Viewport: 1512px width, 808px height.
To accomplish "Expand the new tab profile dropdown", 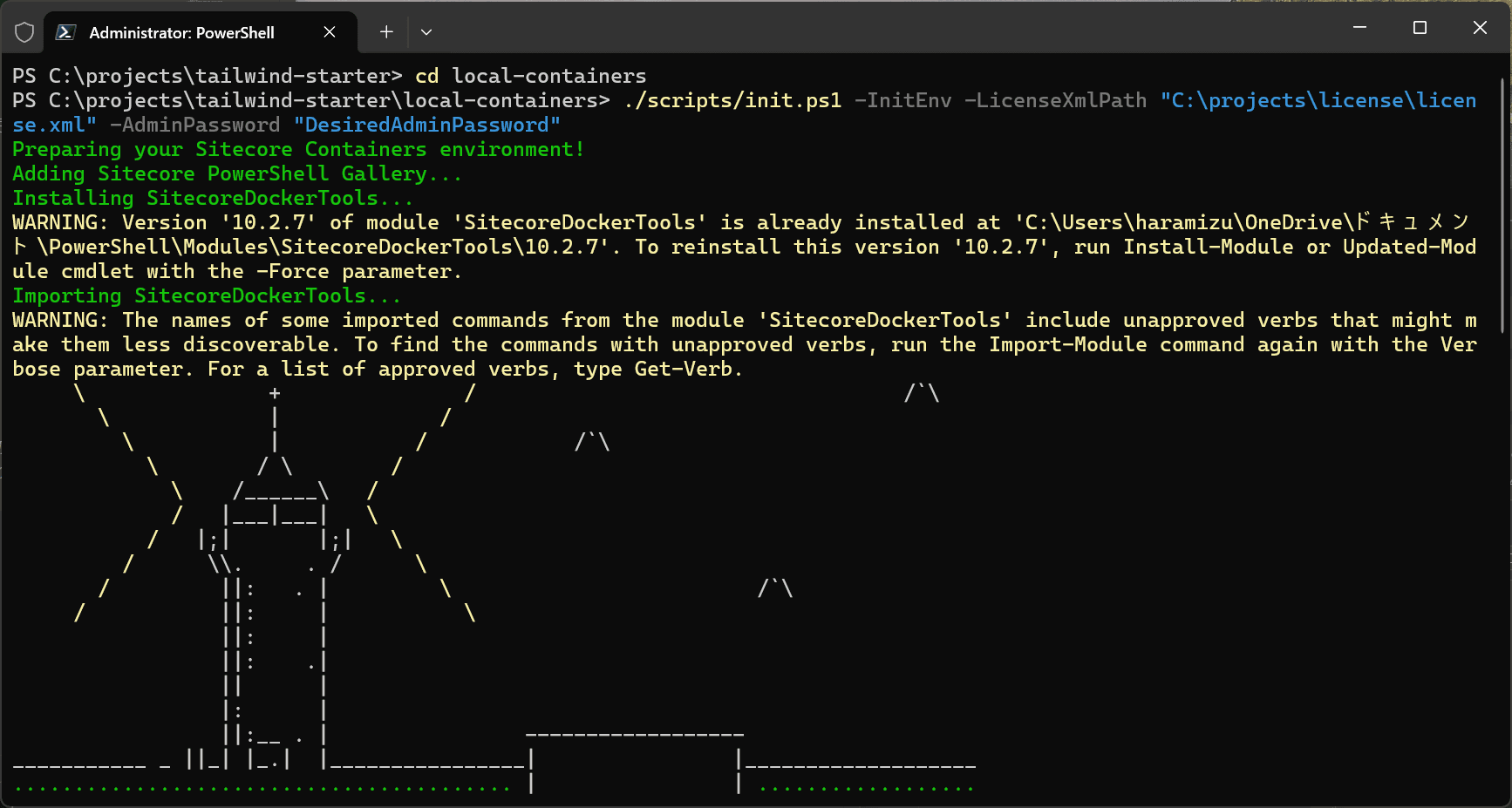I will click(x=426, y=32).
